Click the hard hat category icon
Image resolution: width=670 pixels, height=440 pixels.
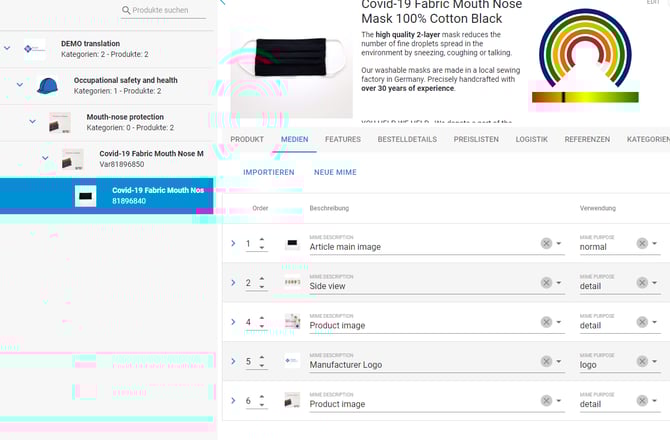[x=47, y=86]
